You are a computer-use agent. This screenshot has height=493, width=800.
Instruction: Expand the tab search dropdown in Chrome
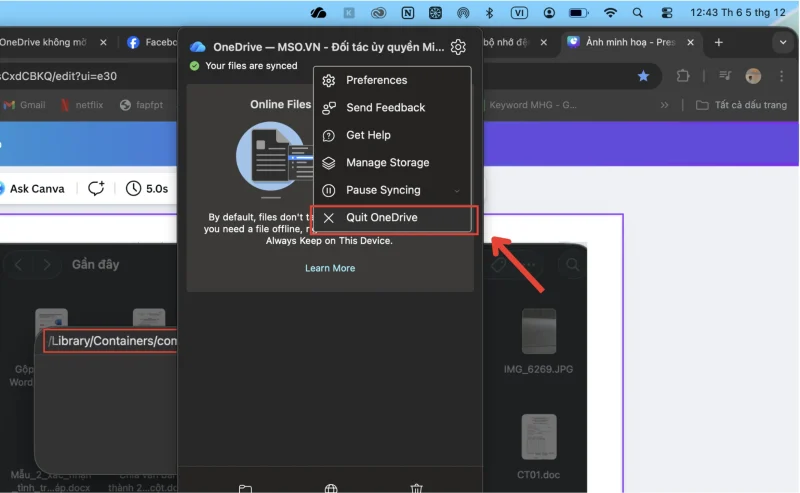pyautogui.click(x=783, y=42)
